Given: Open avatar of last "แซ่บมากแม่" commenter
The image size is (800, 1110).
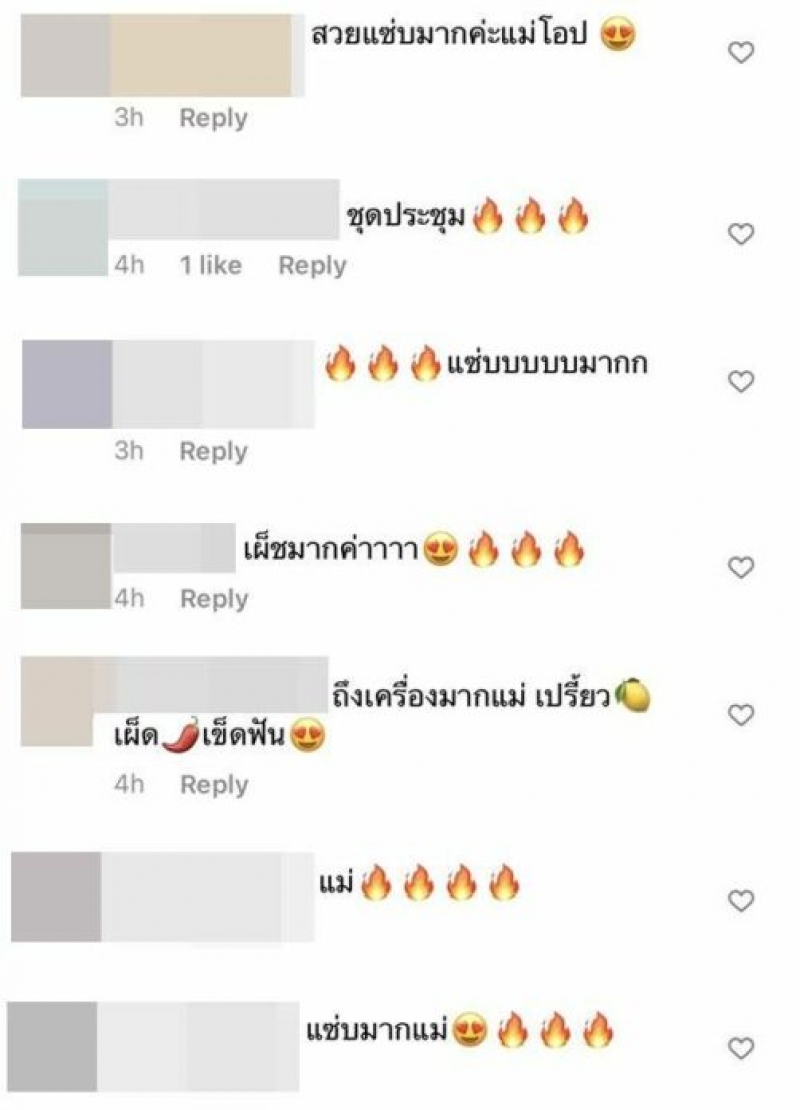Looking at the screenshot, I should (x=52, y=1046).
